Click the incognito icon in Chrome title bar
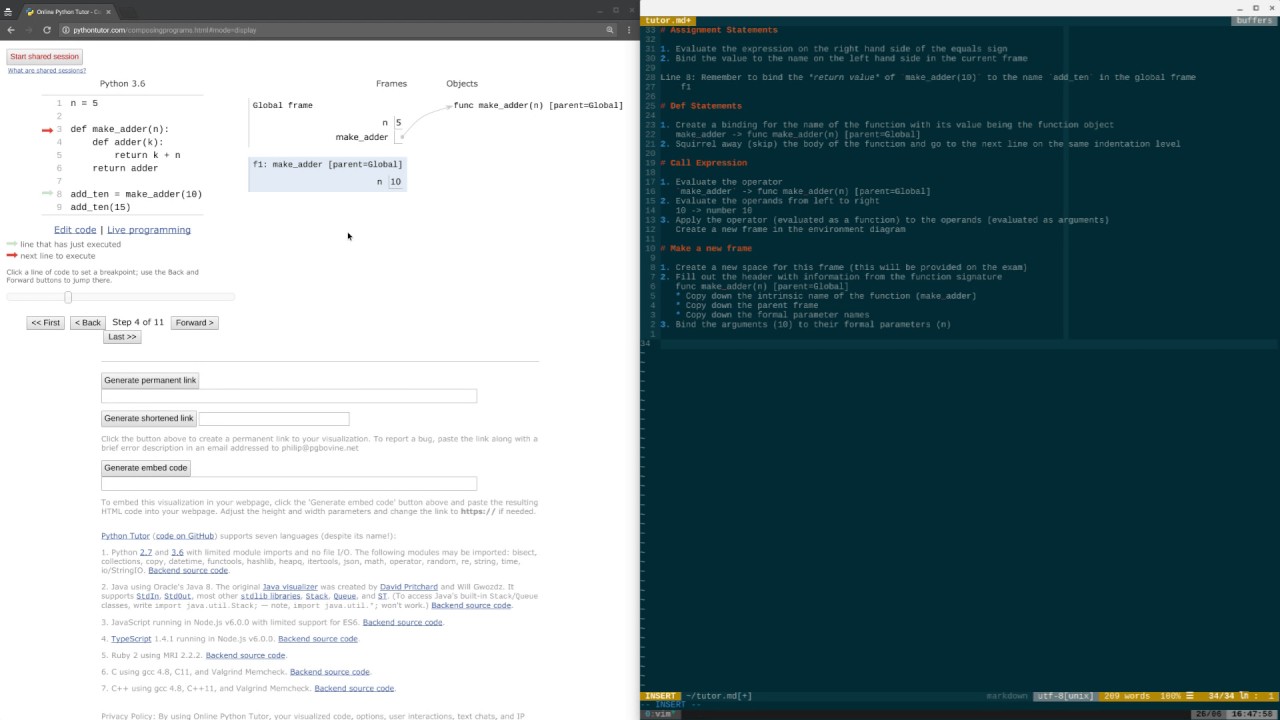This screenshot has height=720, width=1280. point(8,11)
